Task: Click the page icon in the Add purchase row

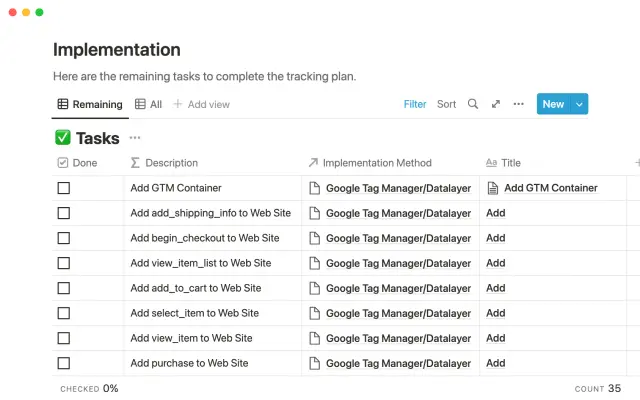Action: 314,363
